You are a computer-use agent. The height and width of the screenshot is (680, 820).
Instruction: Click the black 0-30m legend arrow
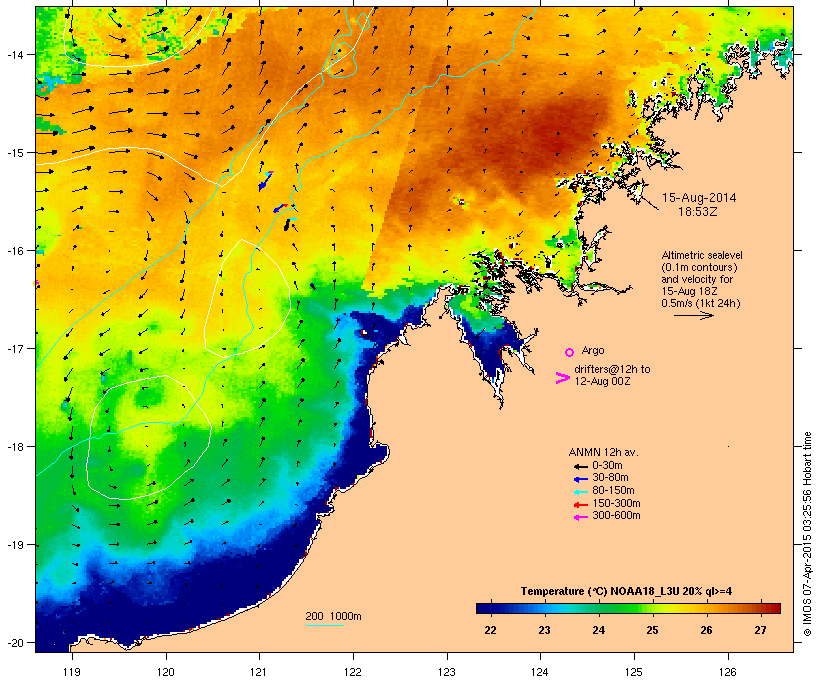click(580, 467)
